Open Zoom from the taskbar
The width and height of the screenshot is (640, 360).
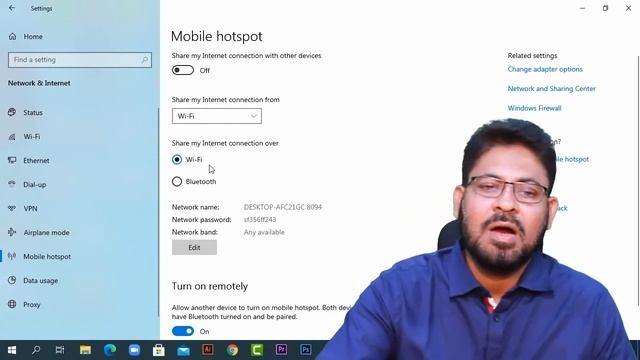click(x=134, y=350)
